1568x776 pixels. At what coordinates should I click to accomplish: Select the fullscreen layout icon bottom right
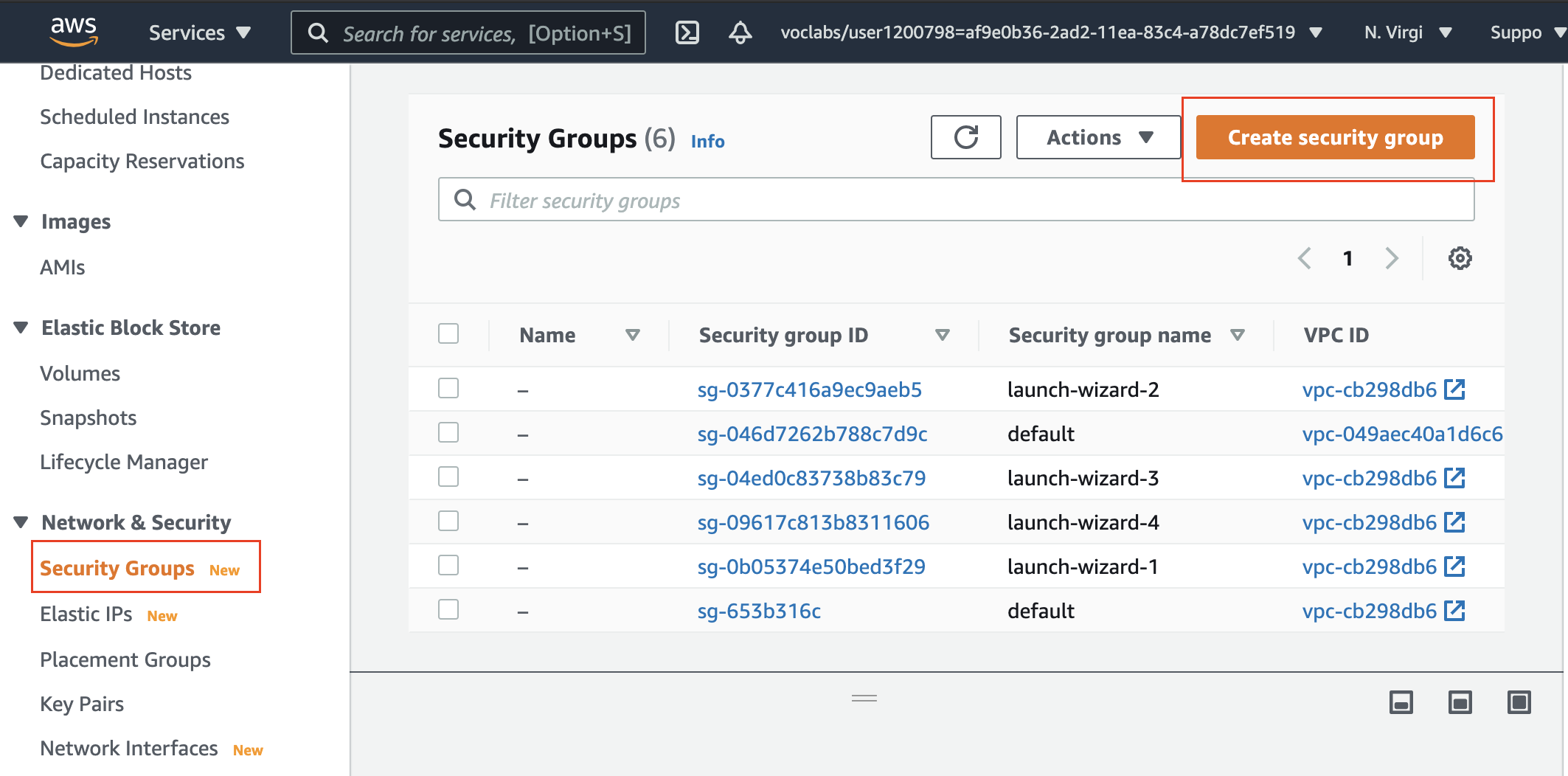coord(1519,703)
